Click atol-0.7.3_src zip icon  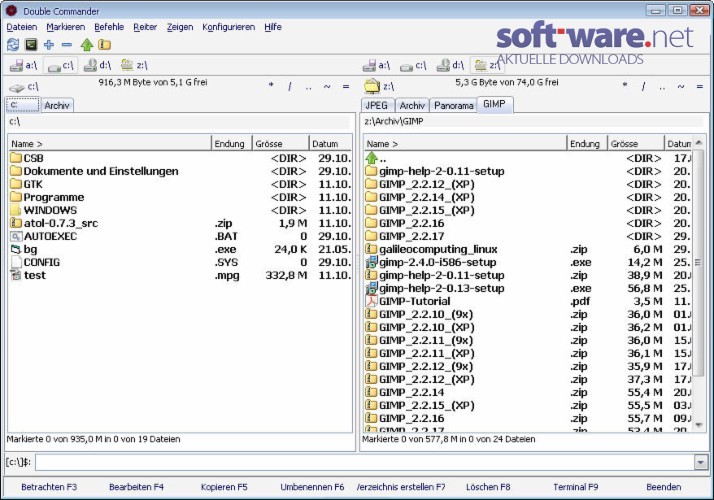16,223
